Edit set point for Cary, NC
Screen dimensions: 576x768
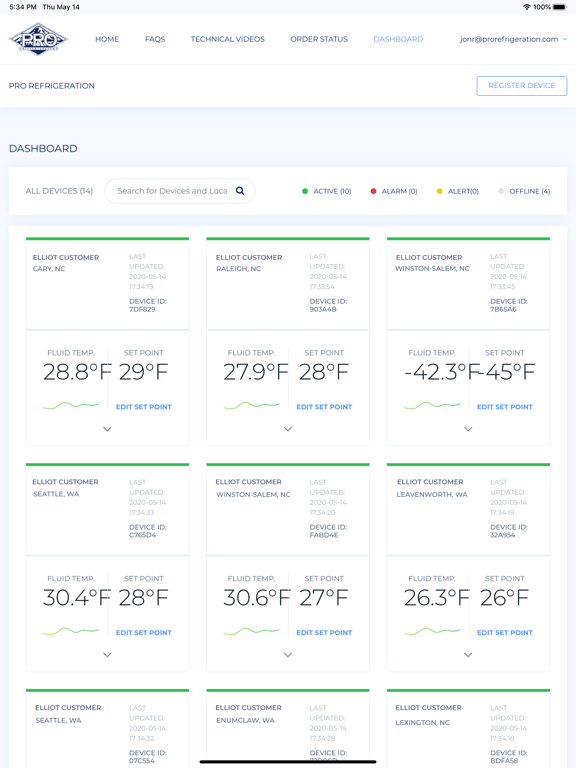point(144,407)
